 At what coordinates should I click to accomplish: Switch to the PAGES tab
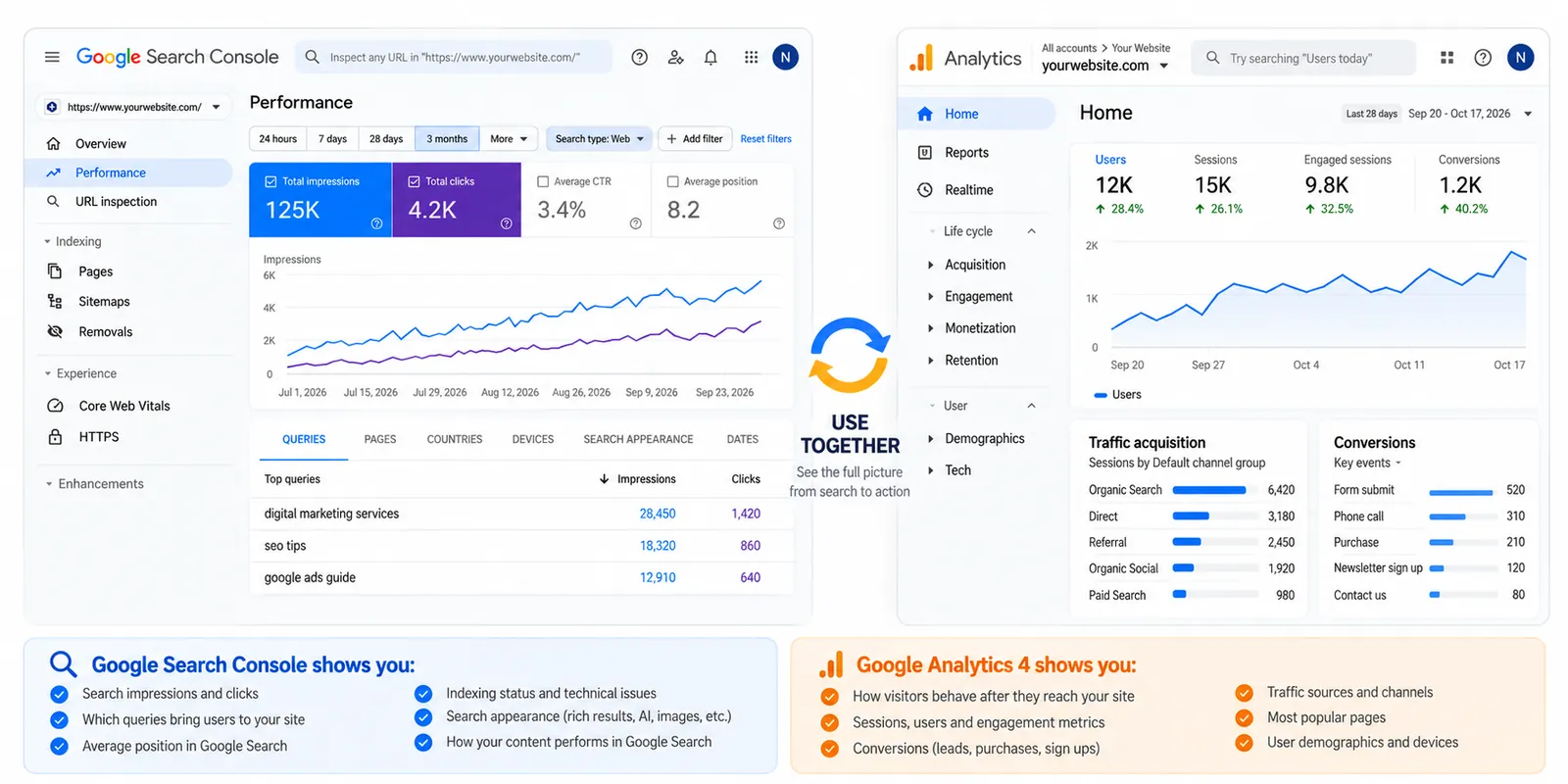380,439
